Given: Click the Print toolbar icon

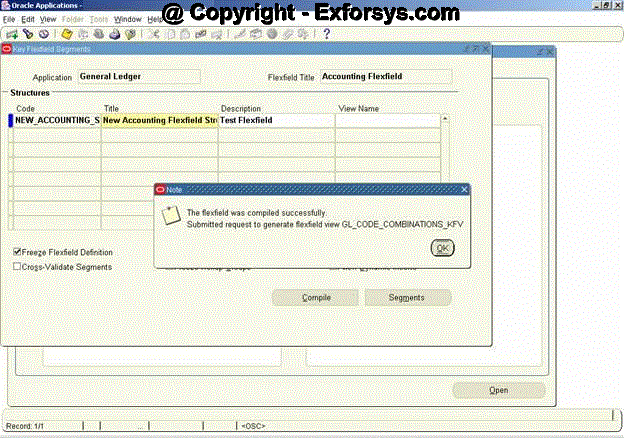Looking at the screenshot, I should point(115,33).
